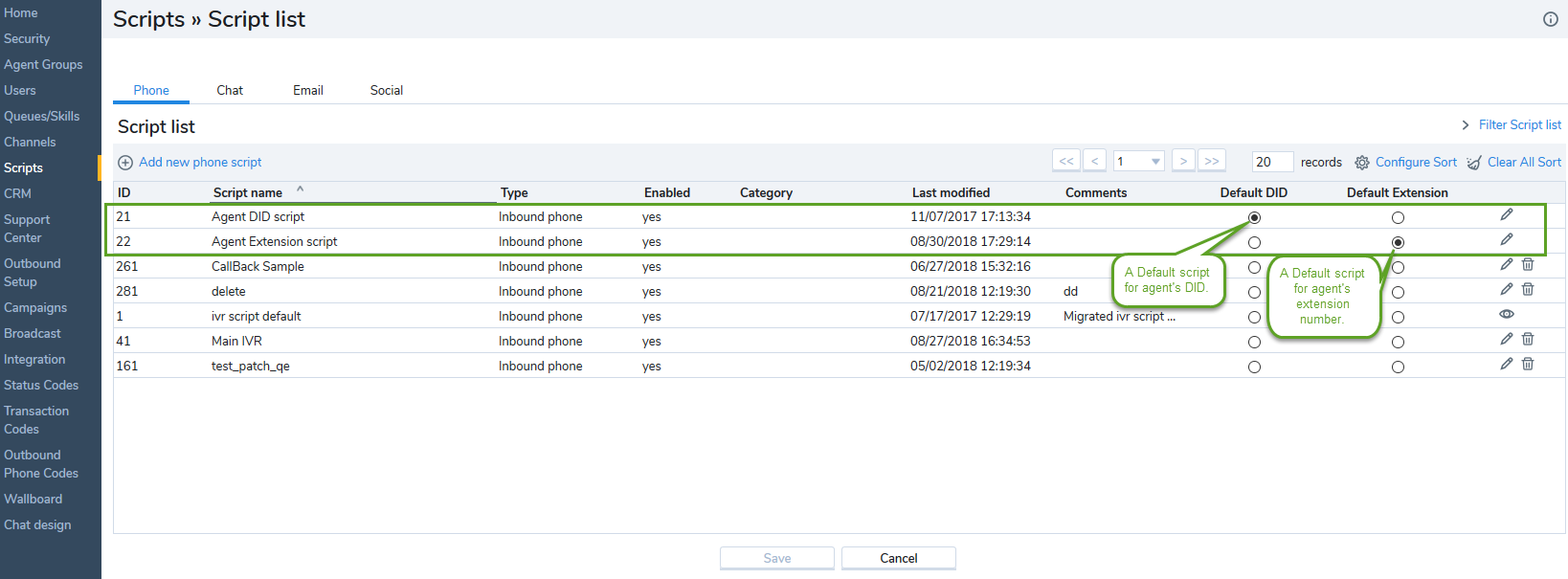The image size is (1568, 579).
Task: Click the Clear All Sort broom icon
Action: click(1474, 163)
